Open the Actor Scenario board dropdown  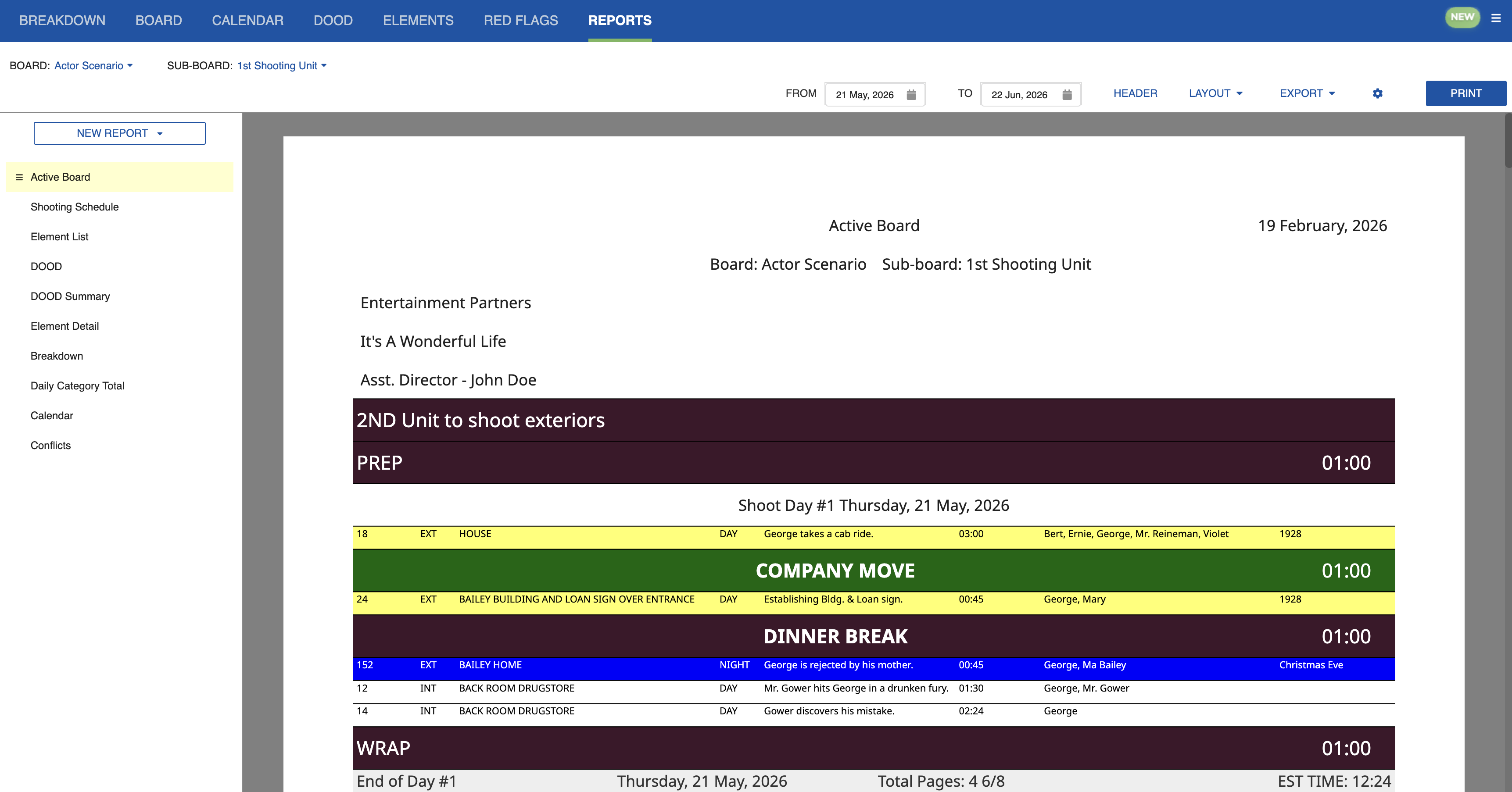click(93, 66)
